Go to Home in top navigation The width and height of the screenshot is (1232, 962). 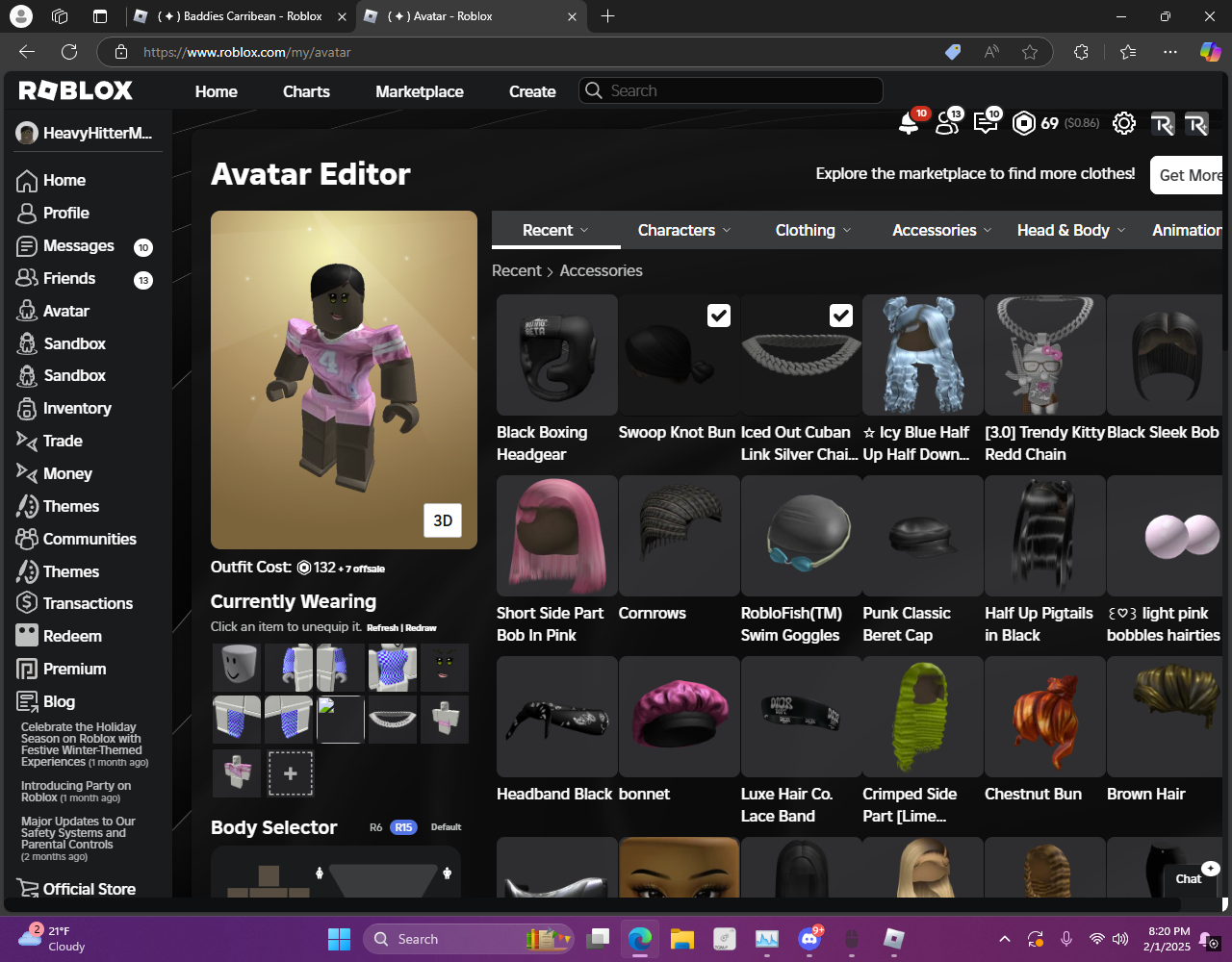coord(217,91)
